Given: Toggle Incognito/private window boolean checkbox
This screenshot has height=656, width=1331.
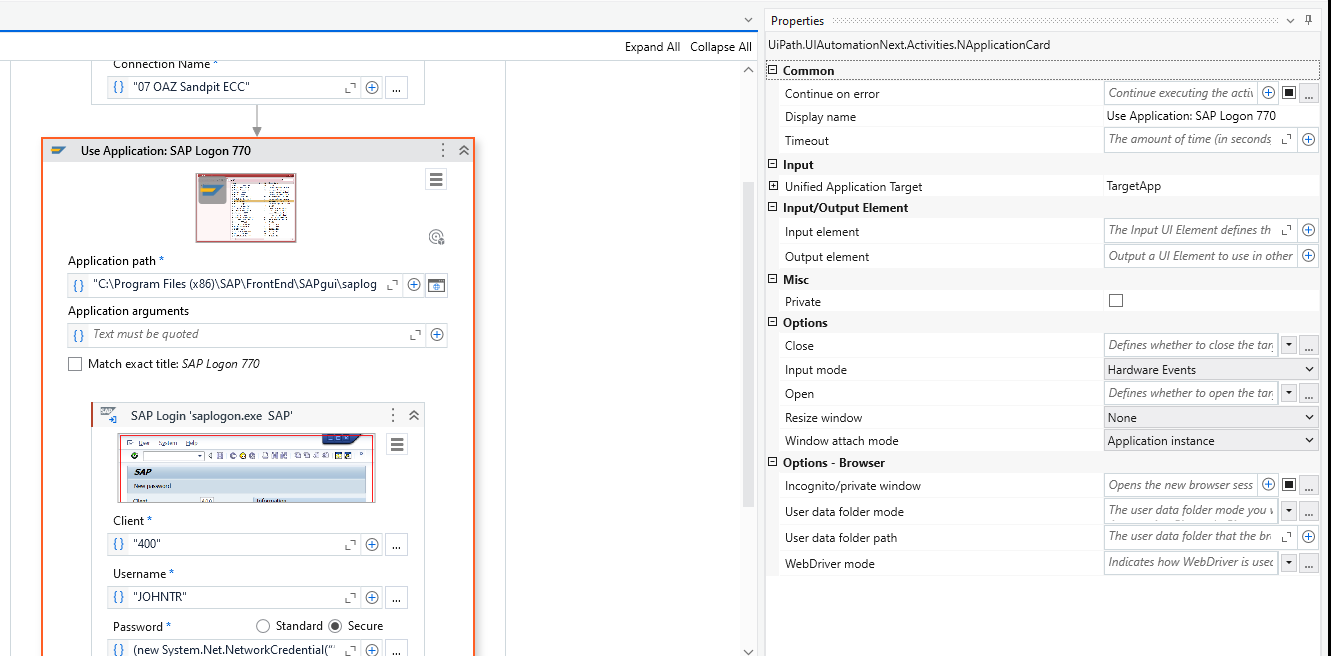Looking at the screenshot, I should (x=1289, y=485).
